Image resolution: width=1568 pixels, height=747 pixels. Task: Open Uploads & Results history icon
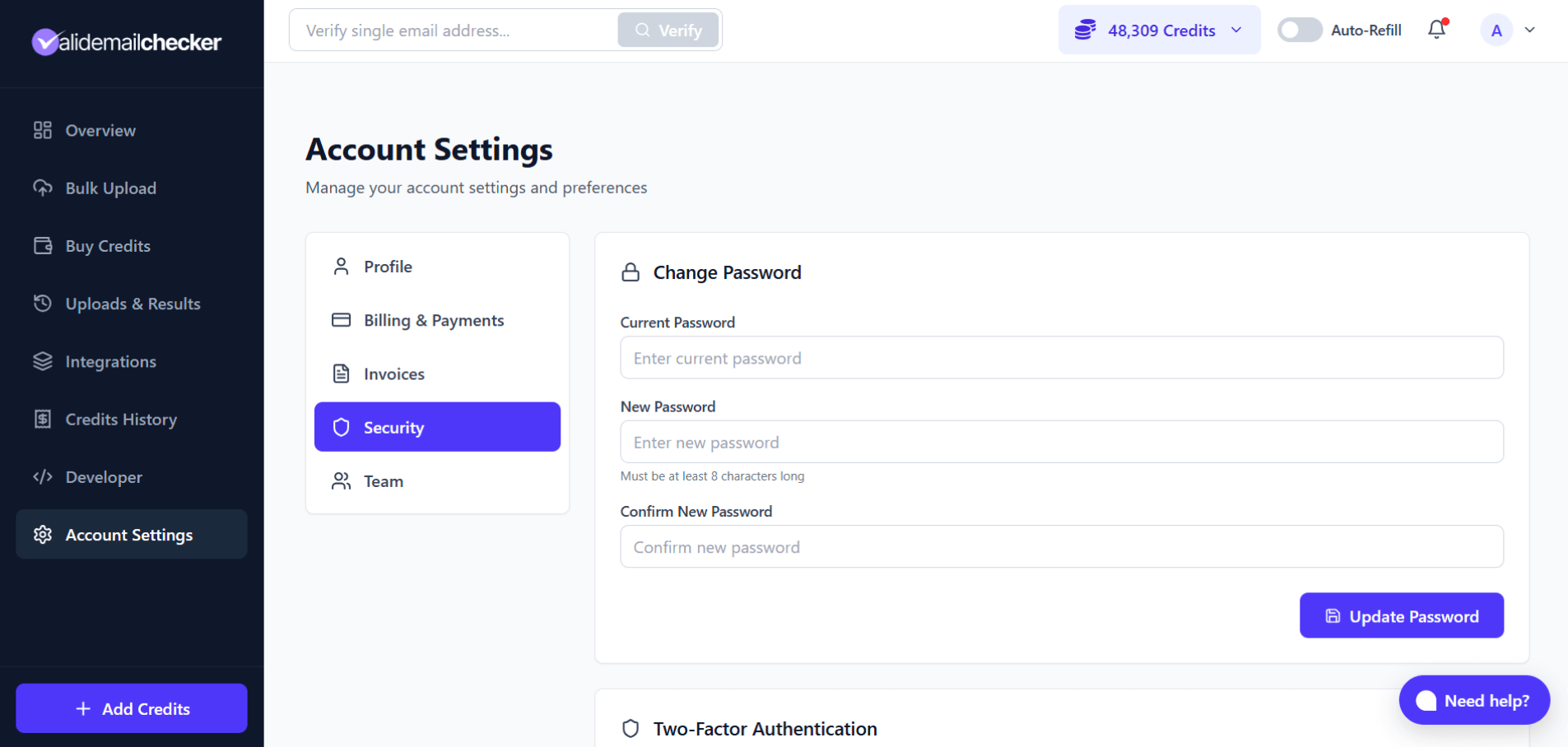coord(44,304)
